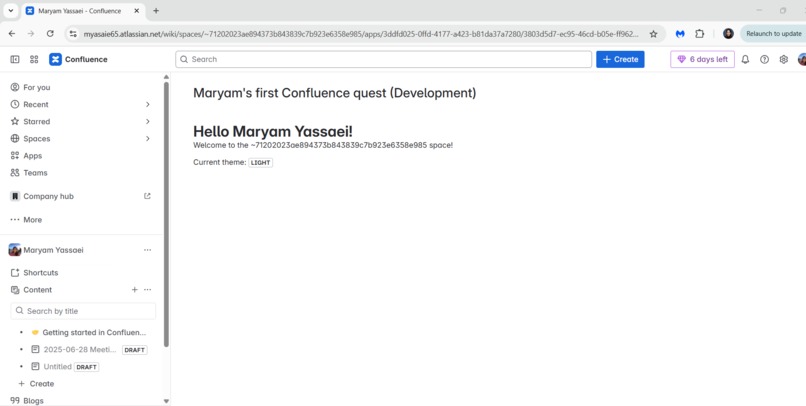Reload the page with refresh icon

(50, 33)
